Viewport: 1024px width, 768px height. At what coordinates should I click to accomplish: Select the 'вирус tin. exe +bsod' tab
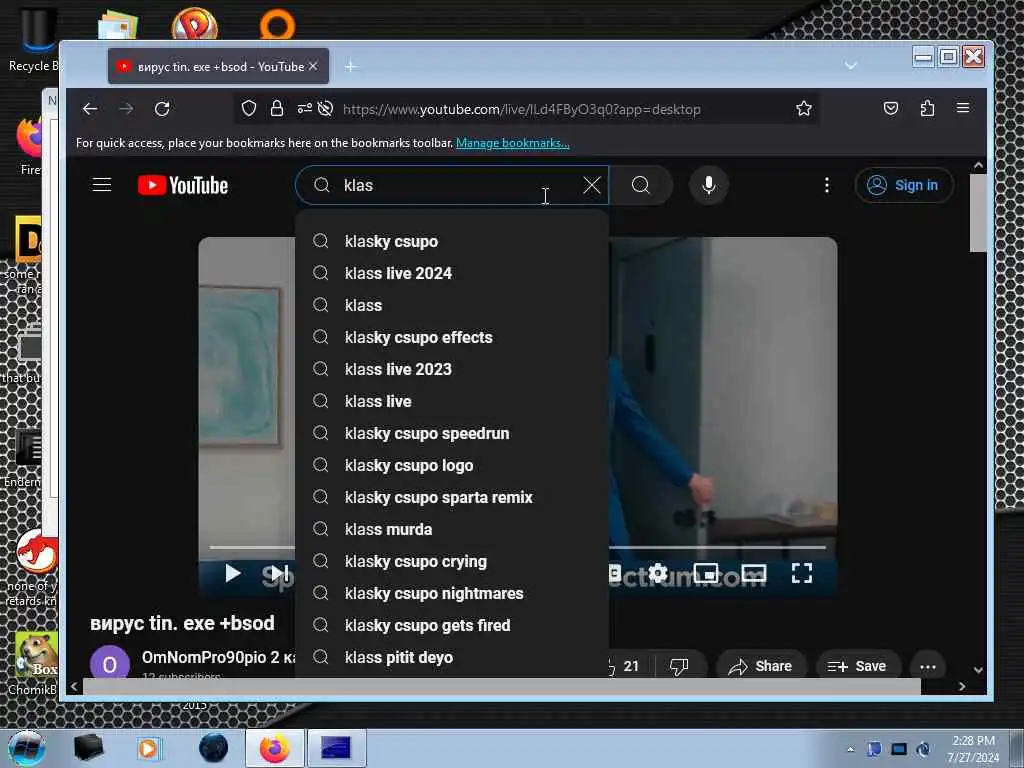pyautogui.click(x=219, y=66)
